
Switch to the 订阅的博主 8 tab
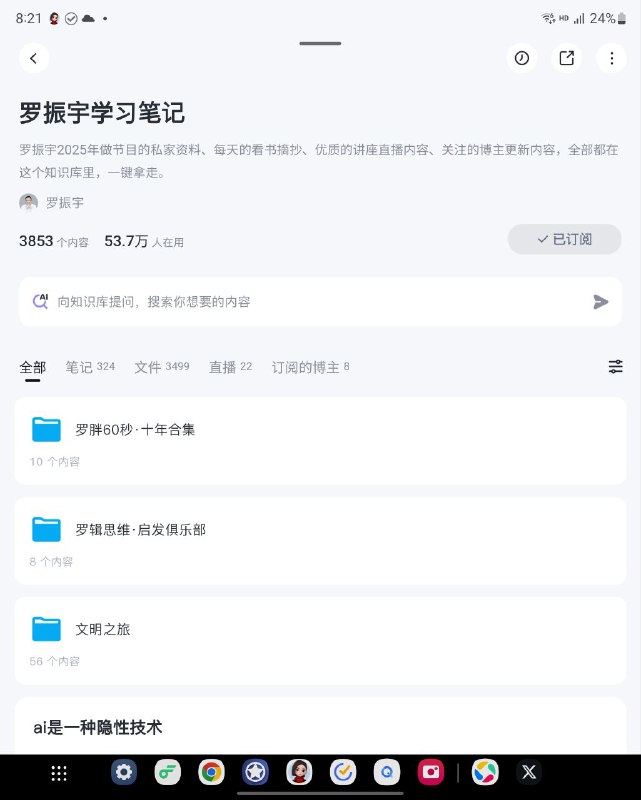click(310, 367)
